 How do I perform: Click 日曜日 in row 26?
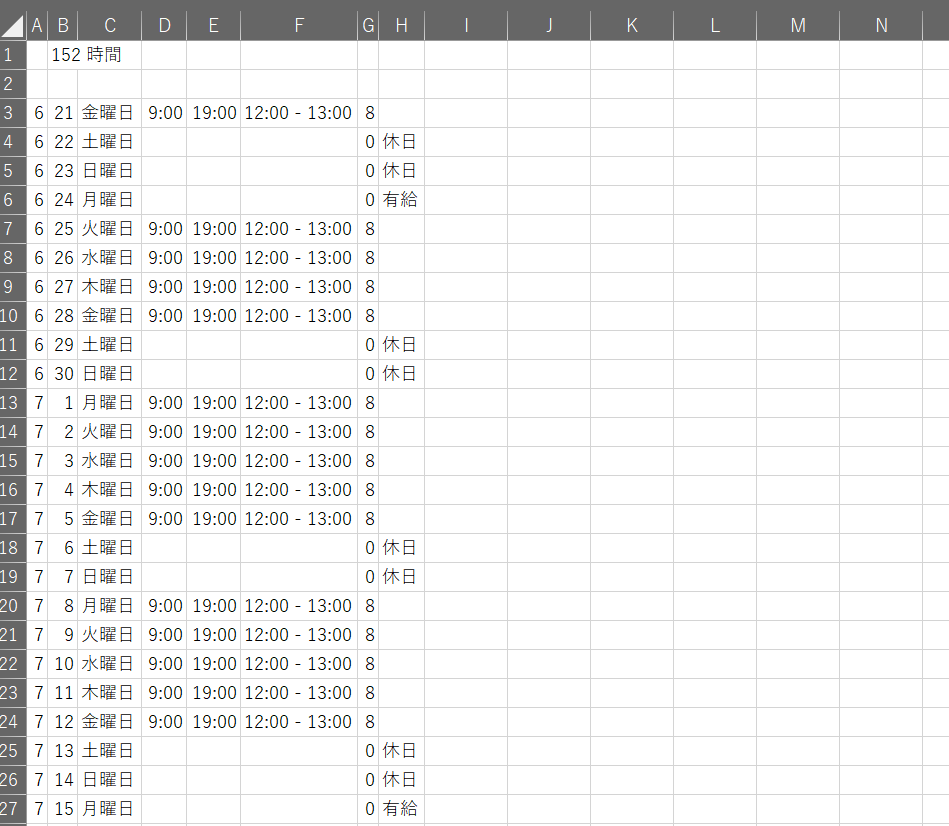click(x=107, y=780)
